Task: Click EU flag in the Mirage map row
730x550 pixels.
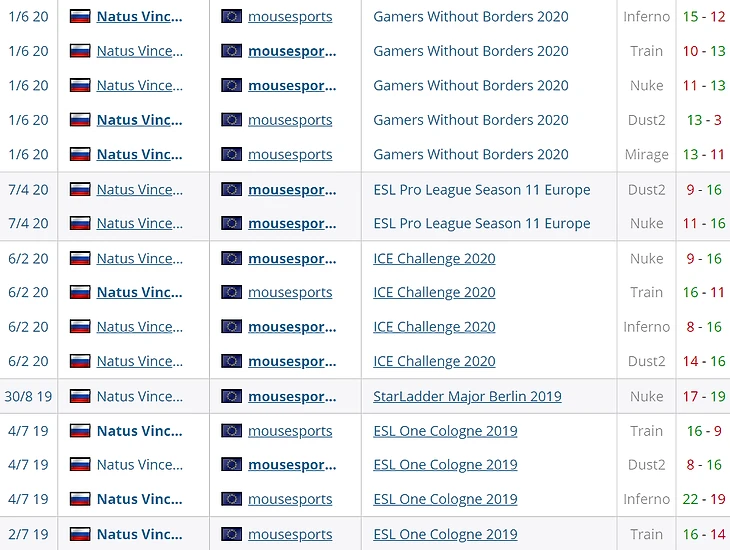Action: pos(232,154)
